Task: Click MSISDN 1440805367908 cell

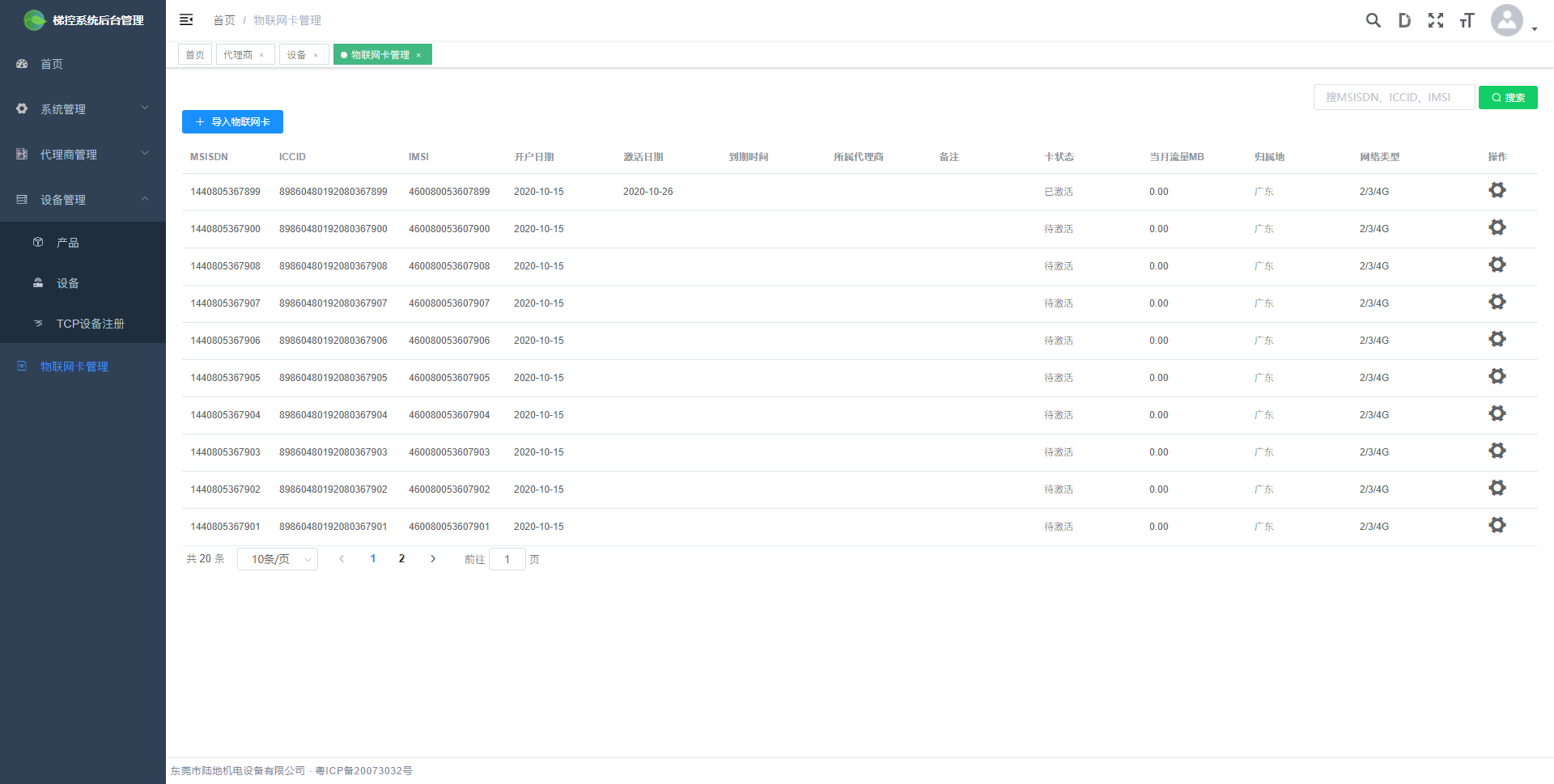Action: [x=225, y=266]
